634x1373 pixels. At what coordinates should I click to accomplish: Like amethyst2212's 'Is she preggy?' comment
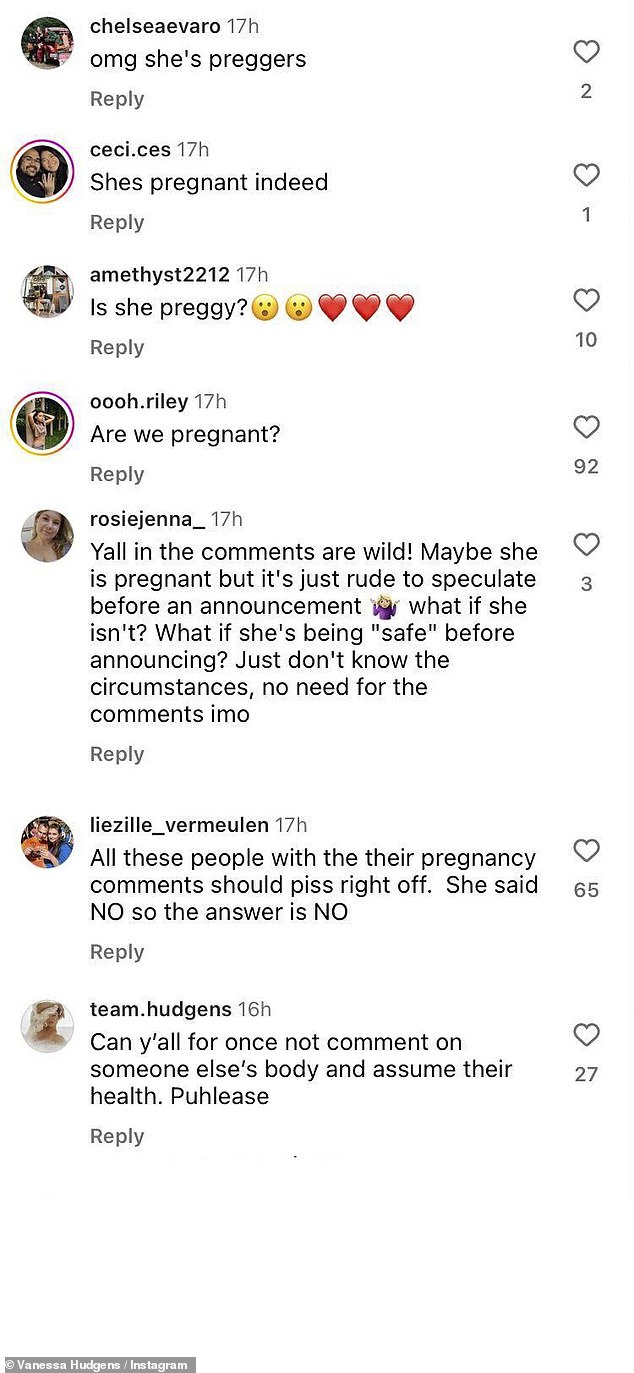pos(586,300)
